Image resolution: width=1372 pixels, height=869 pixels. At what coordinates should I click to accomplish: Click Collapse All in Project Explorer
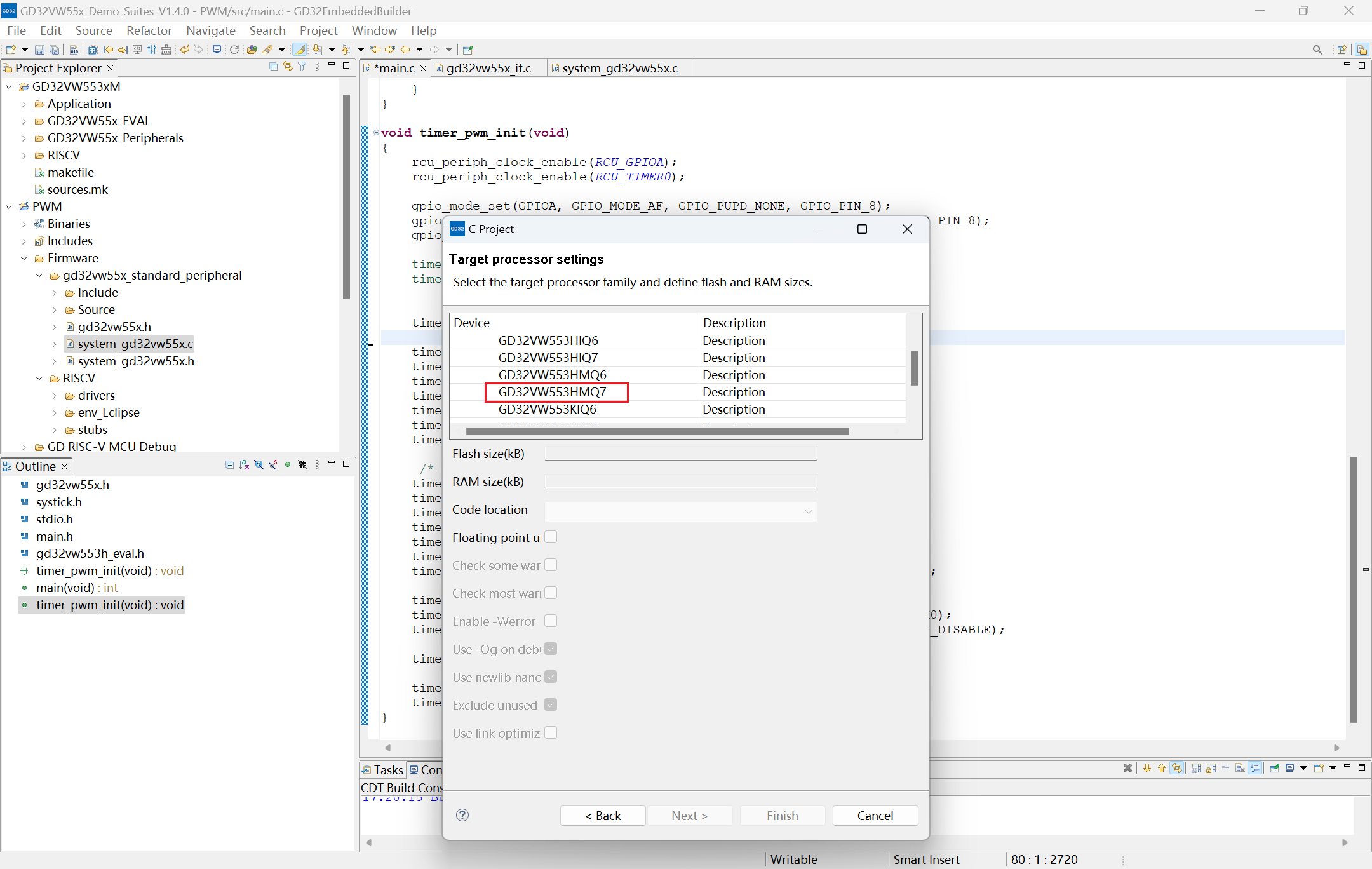pyautogui.click(x=273, y=67)
